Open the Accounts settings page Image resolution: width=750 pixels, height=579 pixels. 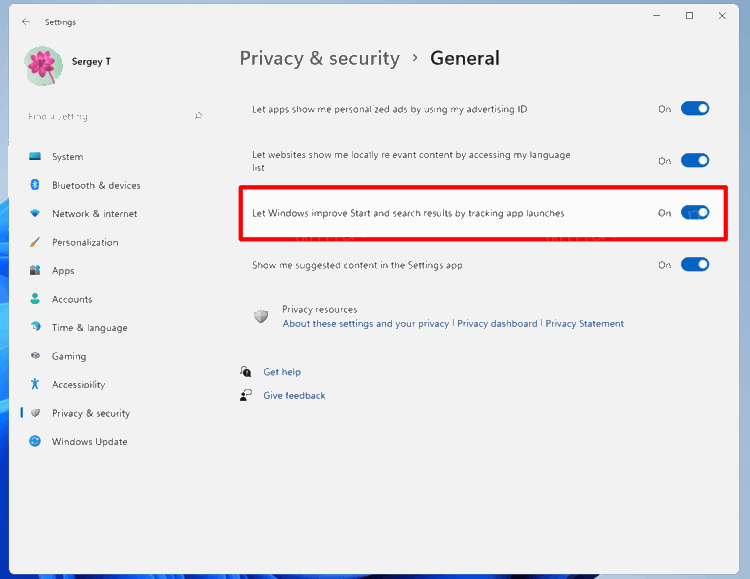72,299
